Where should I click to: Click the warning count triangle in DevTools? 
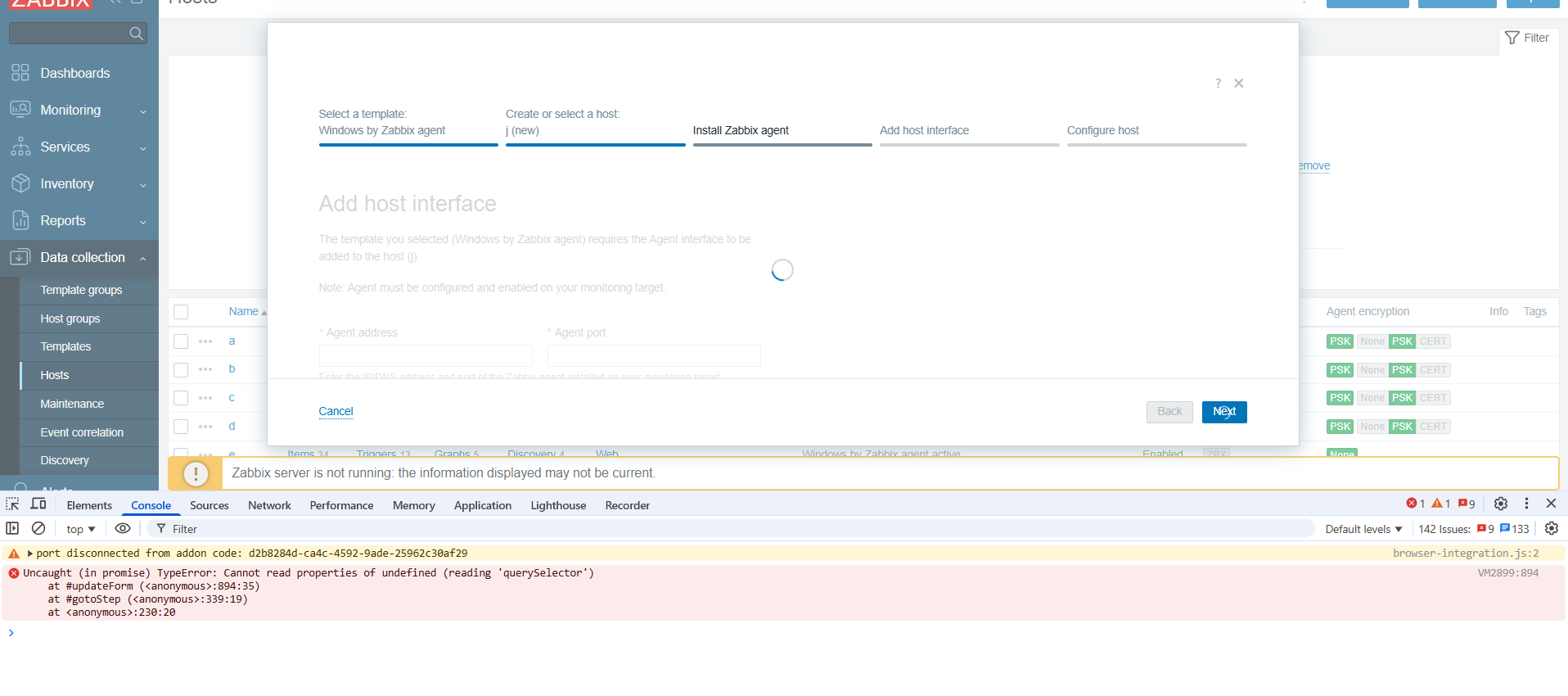tap(1441, 504)
